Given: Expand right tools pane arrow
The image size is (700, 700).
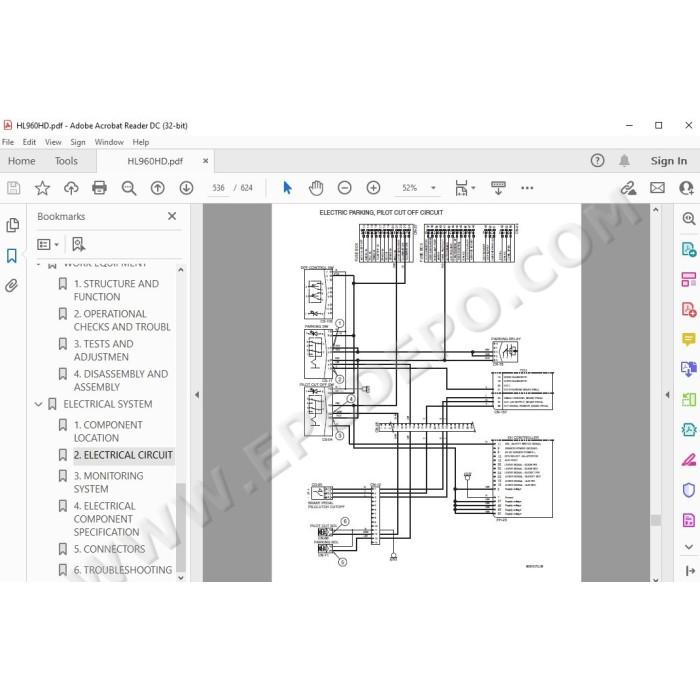Looking at the screenshot, I should (667, 395).
